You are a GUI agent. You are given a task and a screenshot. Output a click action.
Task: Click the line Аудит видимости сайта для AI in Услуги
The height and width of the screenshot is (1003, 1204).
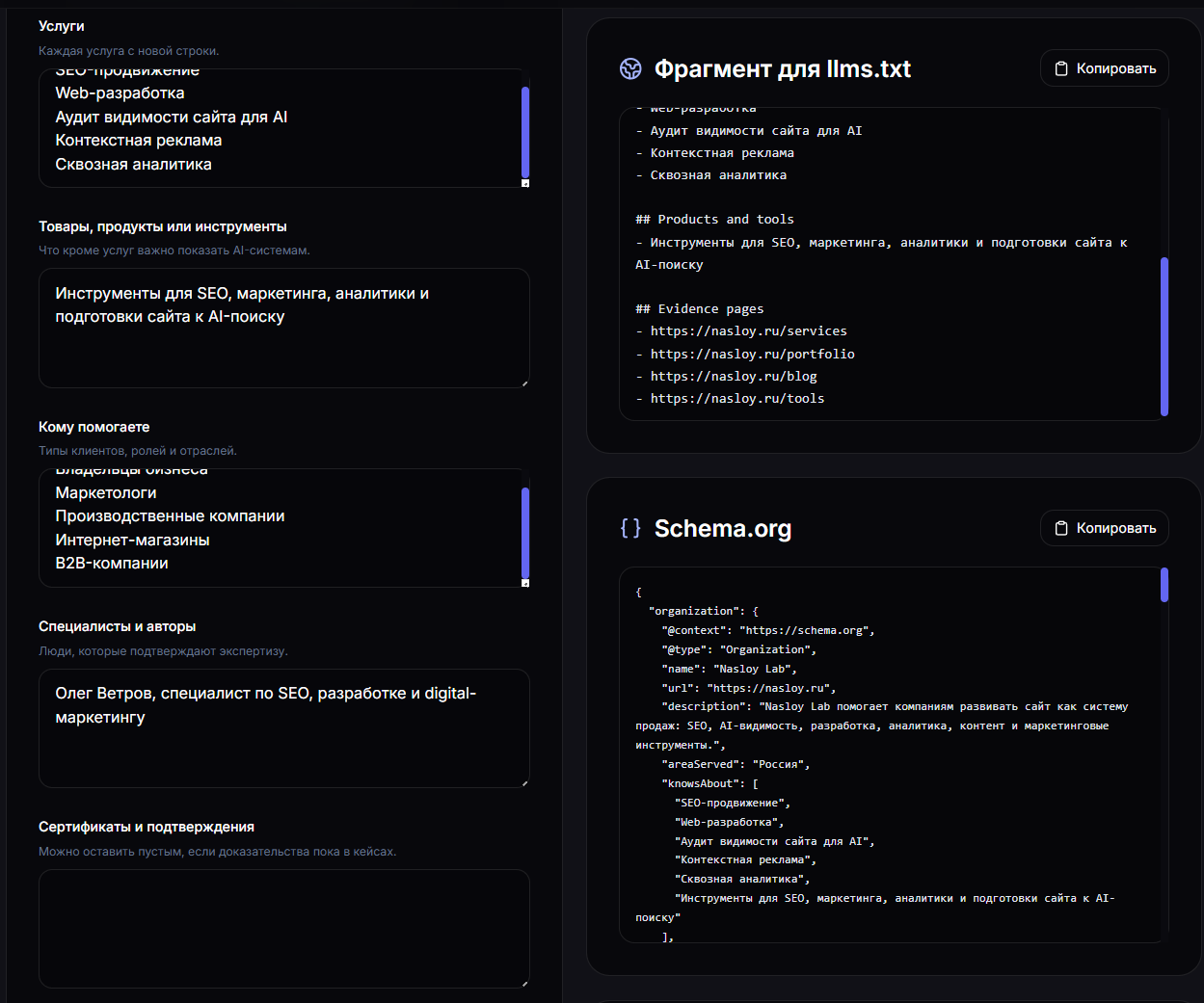pos(172,117)
